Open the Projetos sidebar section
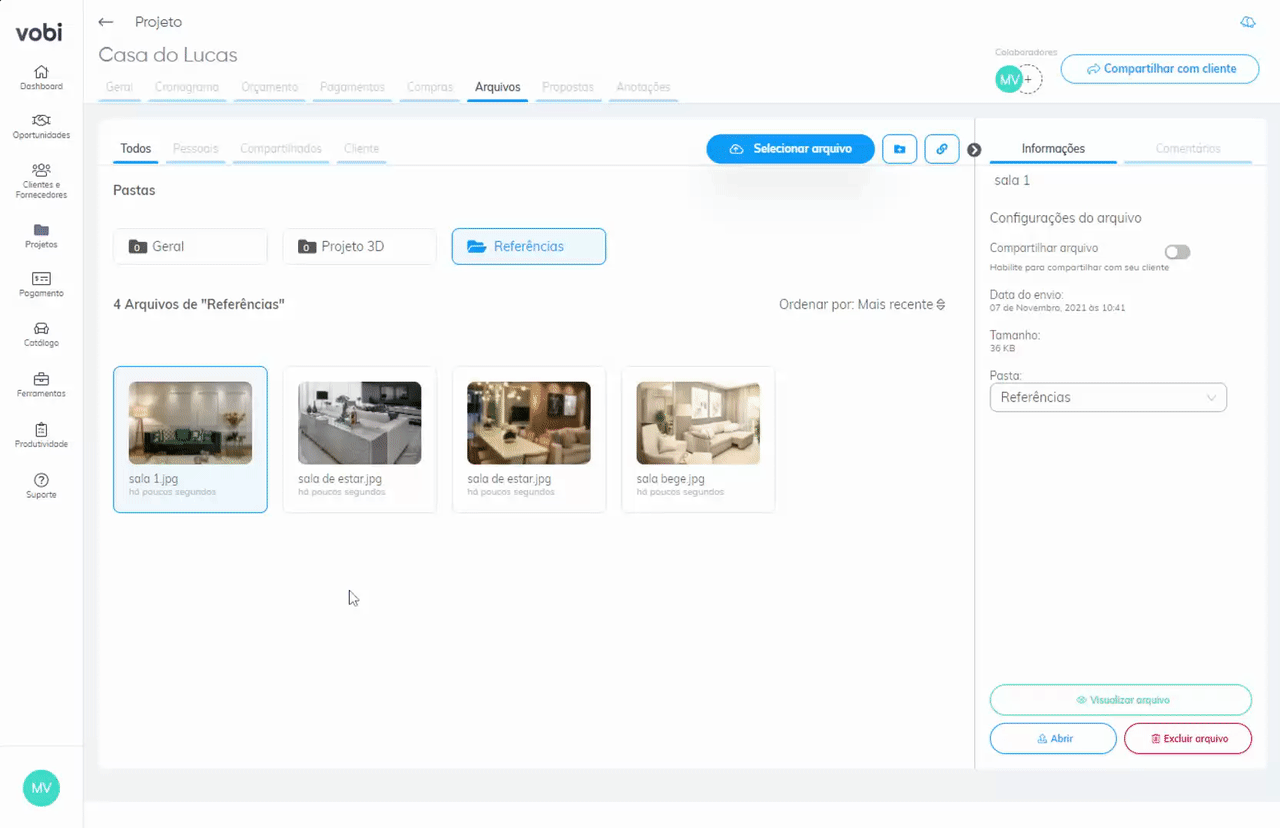The width and height of the screenshot is (1280, 828). pos(41,236)
